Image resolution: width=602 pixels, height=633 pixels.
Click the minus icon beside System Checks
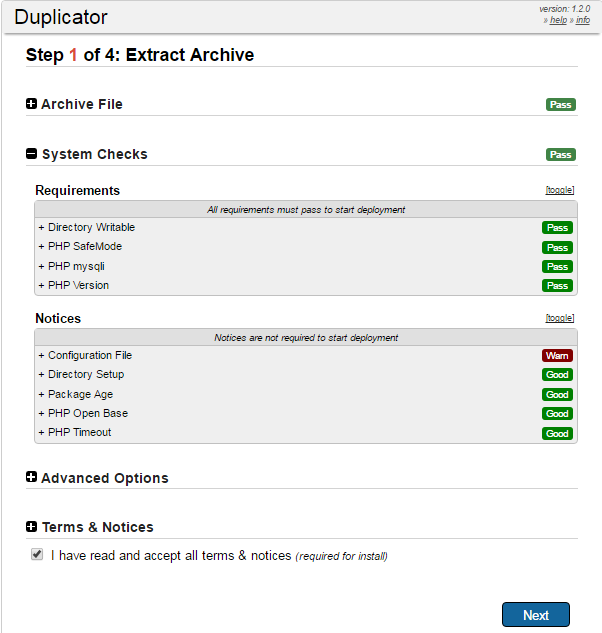(31, 154)
